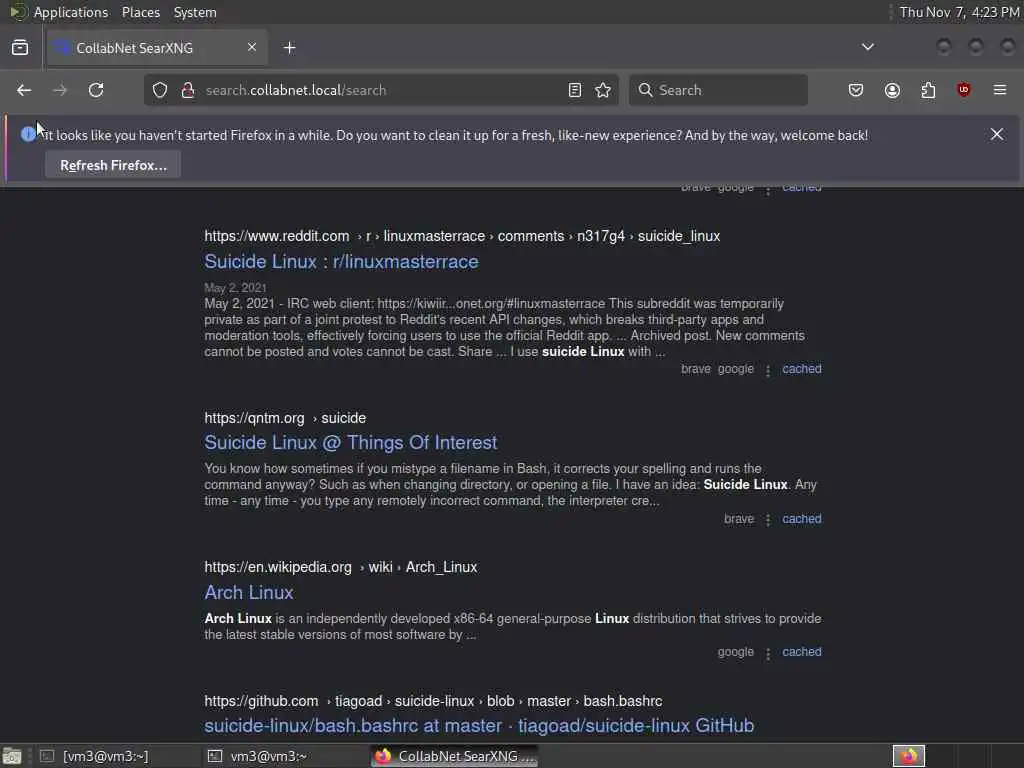1024x768 pixels.
Task: Open the Arch Linux Wikipedia result
Action: tap(249, 592)
